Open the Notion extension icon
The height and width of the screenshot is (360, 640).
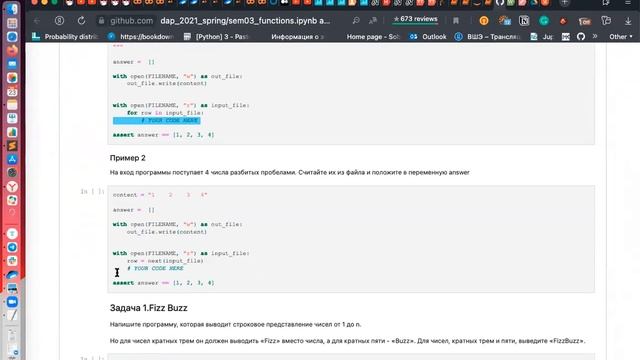click(x=524, y=20)
